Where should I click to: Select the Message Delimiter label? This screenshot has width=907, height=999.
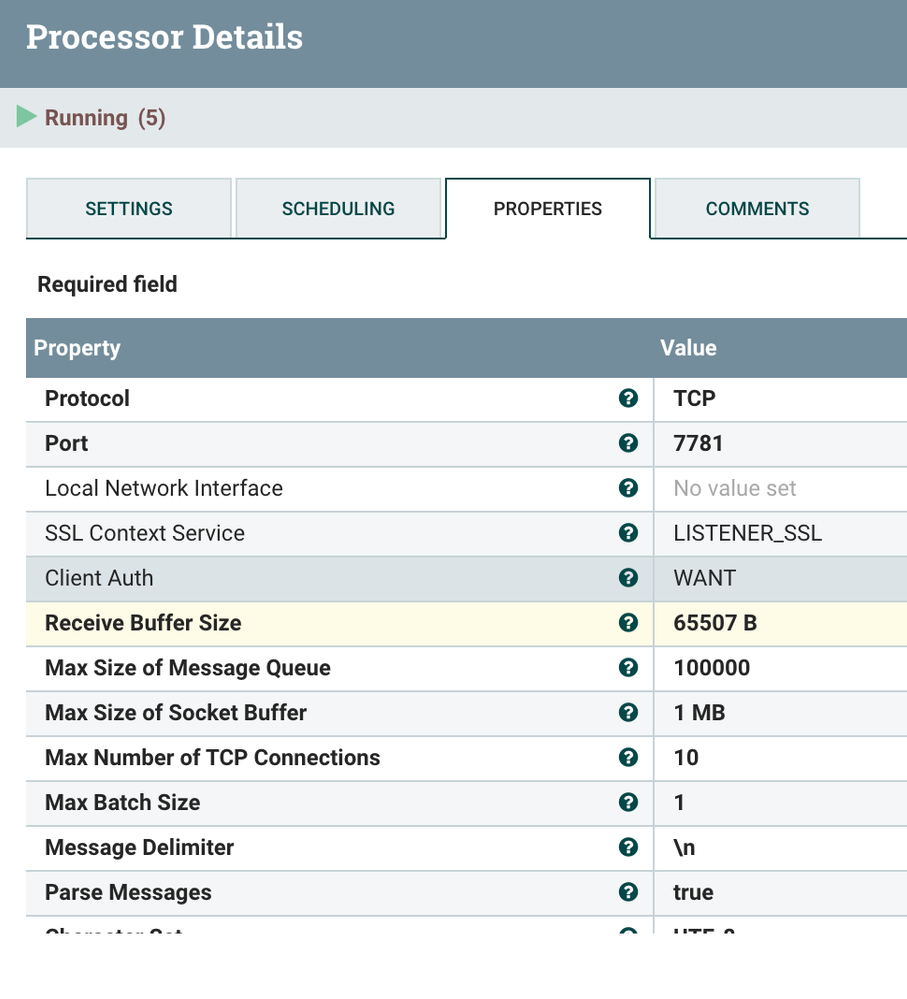point(139,847)
